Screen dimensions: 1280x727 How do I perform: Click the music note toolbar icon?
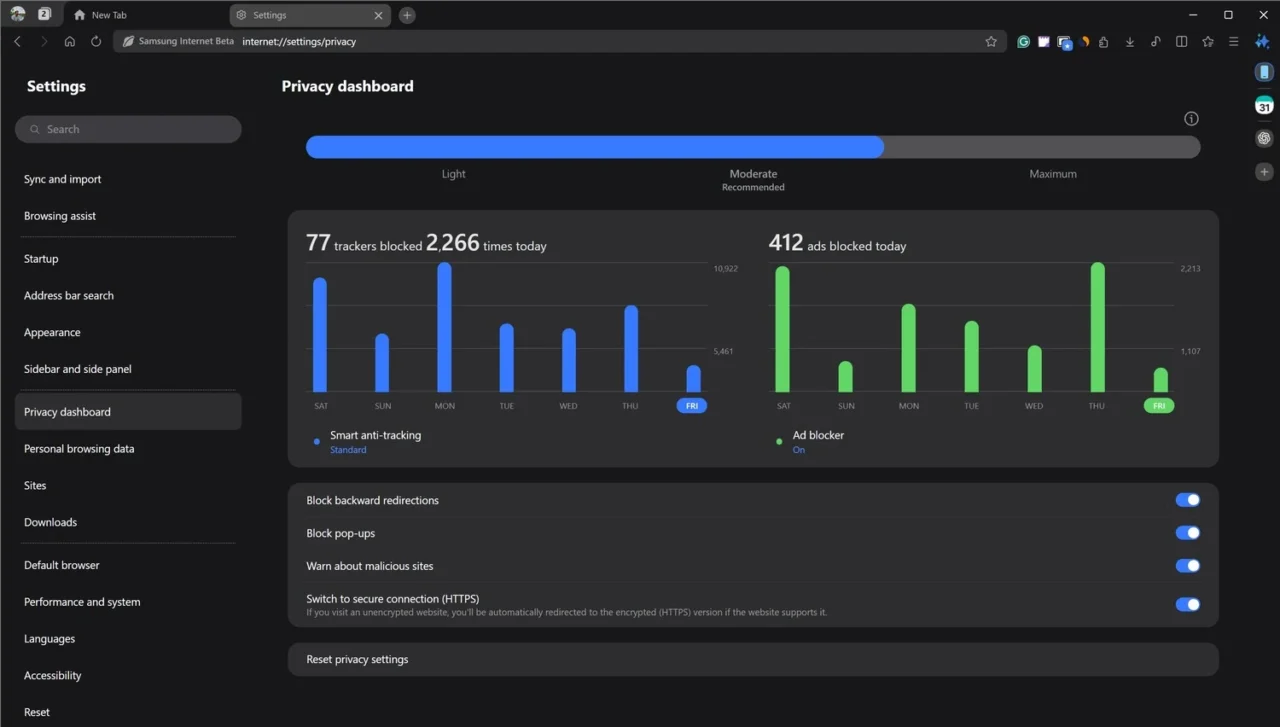(1155, 41)
